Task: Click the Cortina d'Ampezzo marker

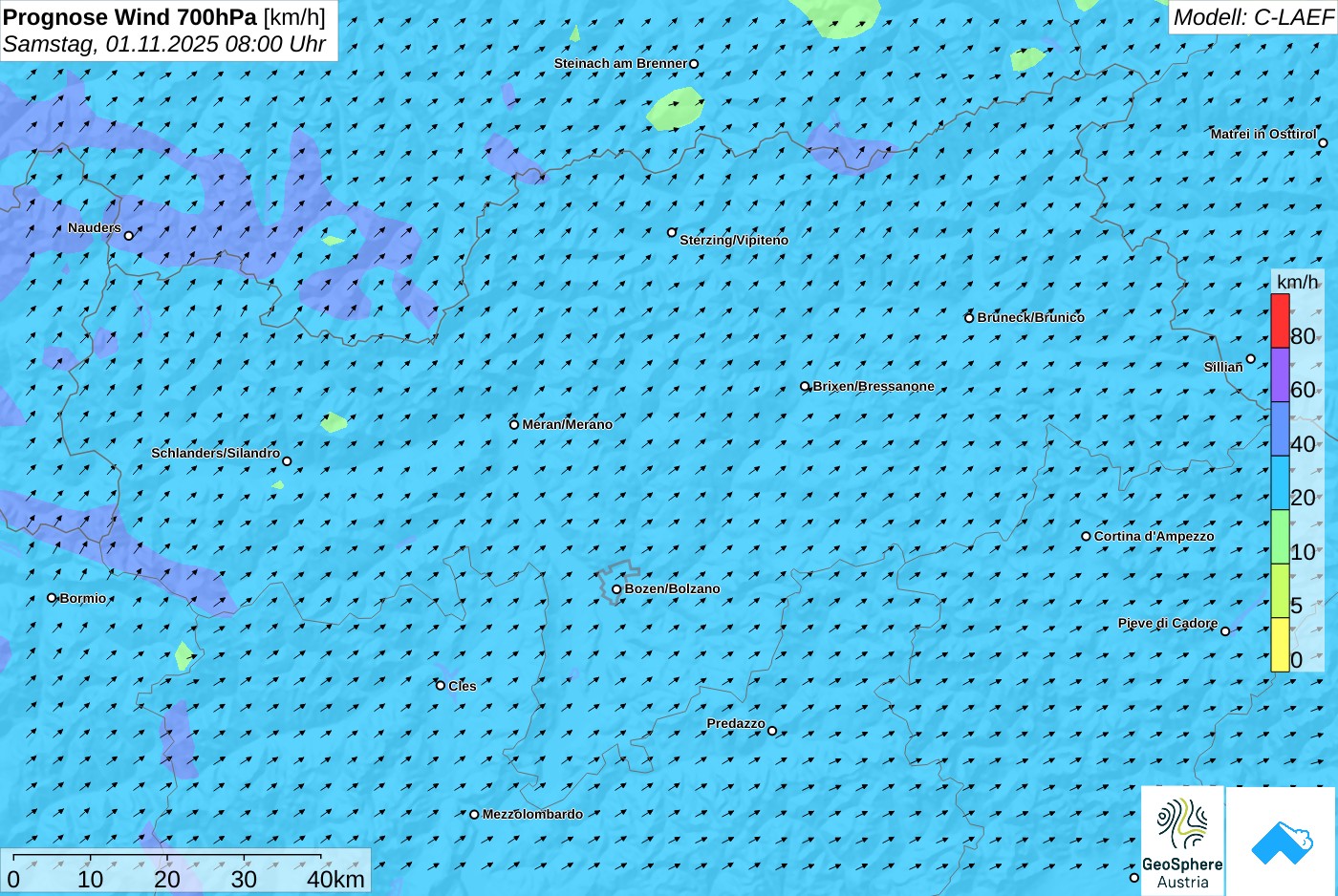Action: point(1086,537)
